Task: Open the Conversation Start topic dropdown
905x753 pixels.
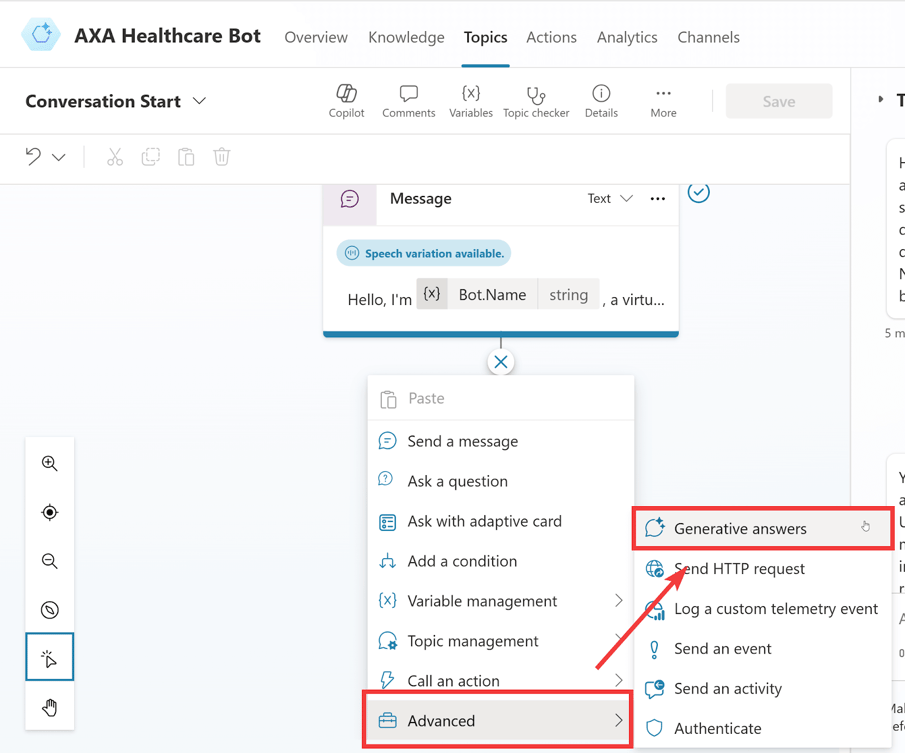Action: tap(199, 101)
